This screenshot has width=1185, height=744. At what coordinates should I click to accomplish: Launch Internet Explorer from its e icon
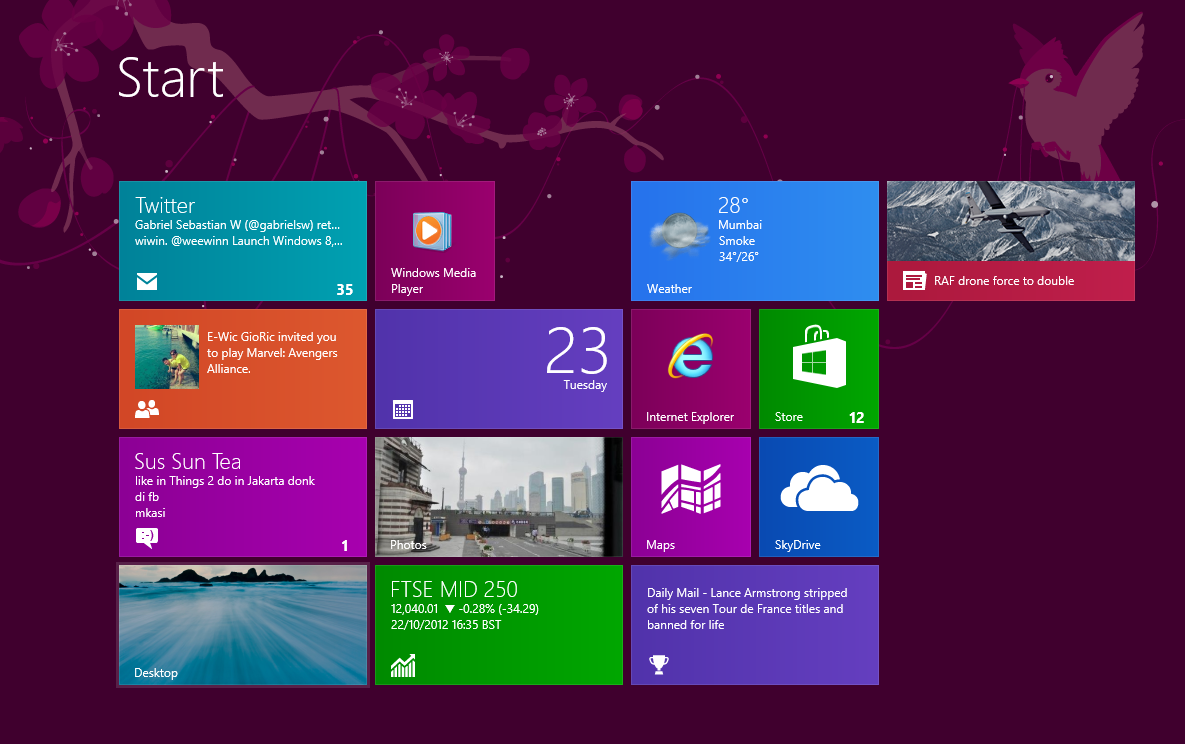[690, 356]
